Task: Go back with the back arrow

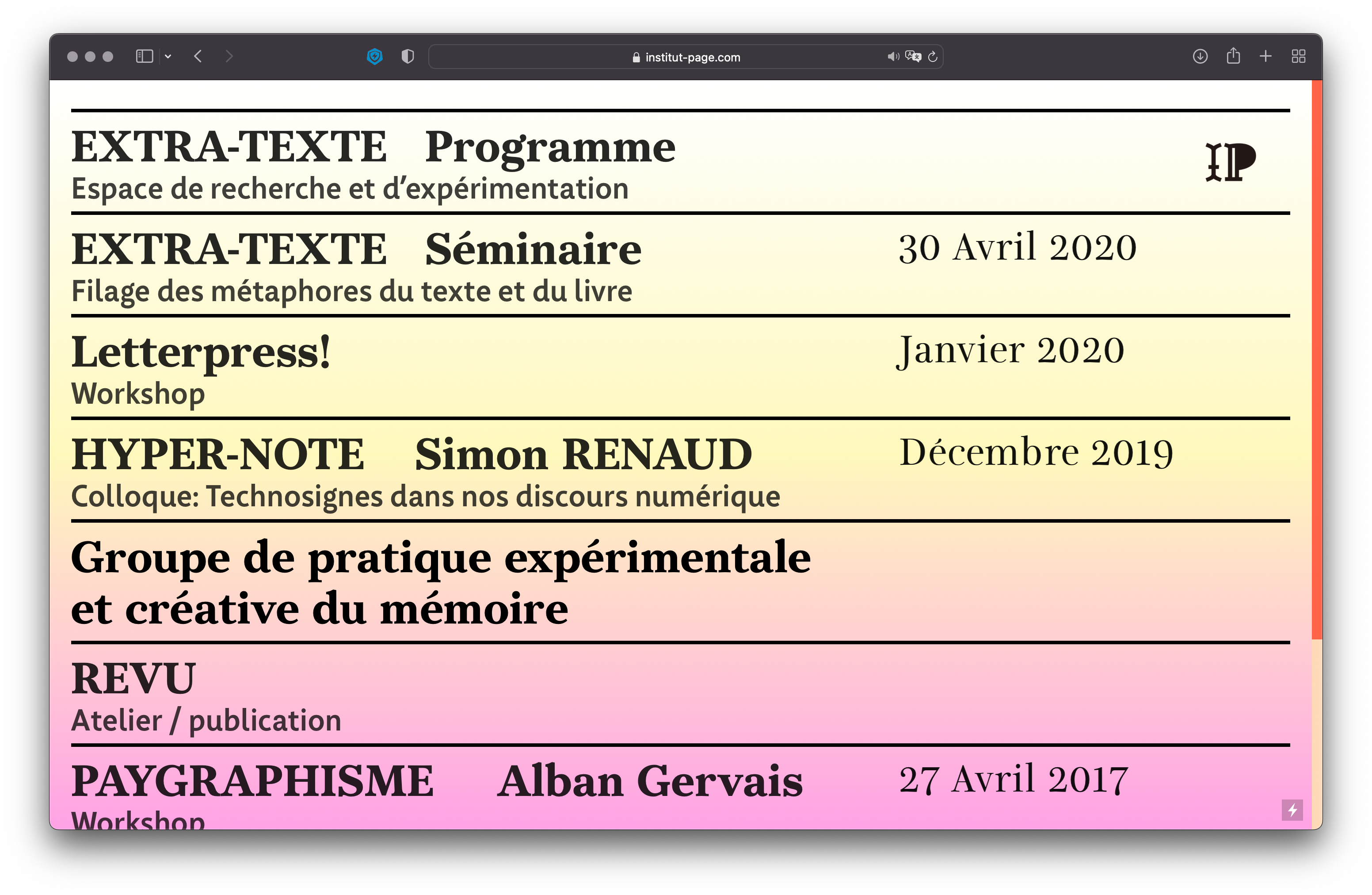Action: (x=198, y=57)
